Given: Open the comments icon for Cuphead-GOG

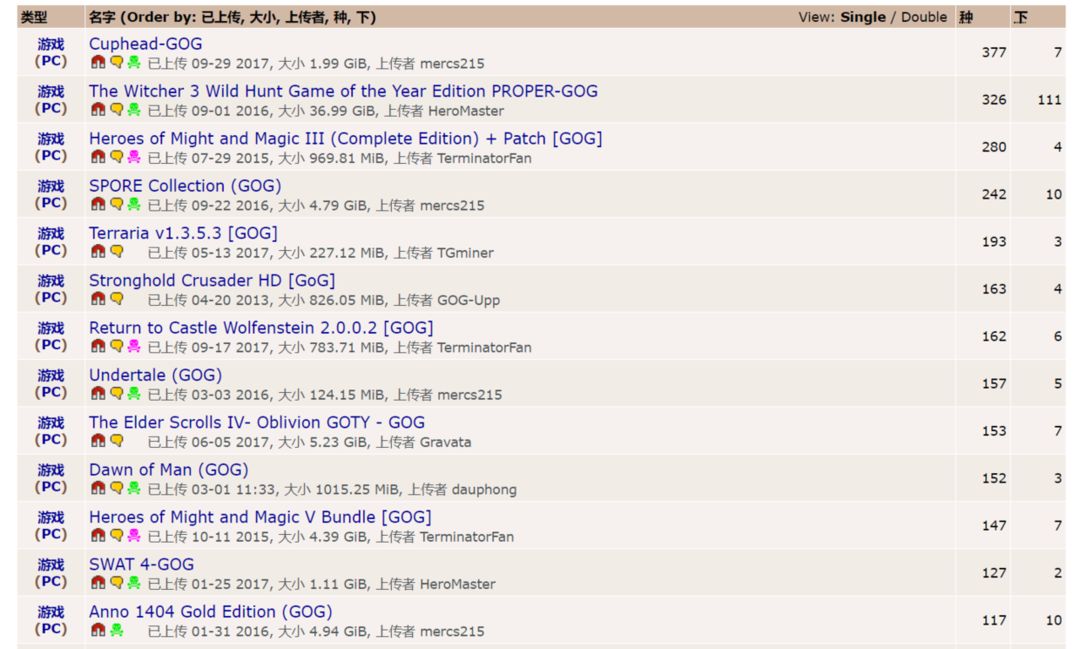Looking at the screenshot, I should (116, 62).
